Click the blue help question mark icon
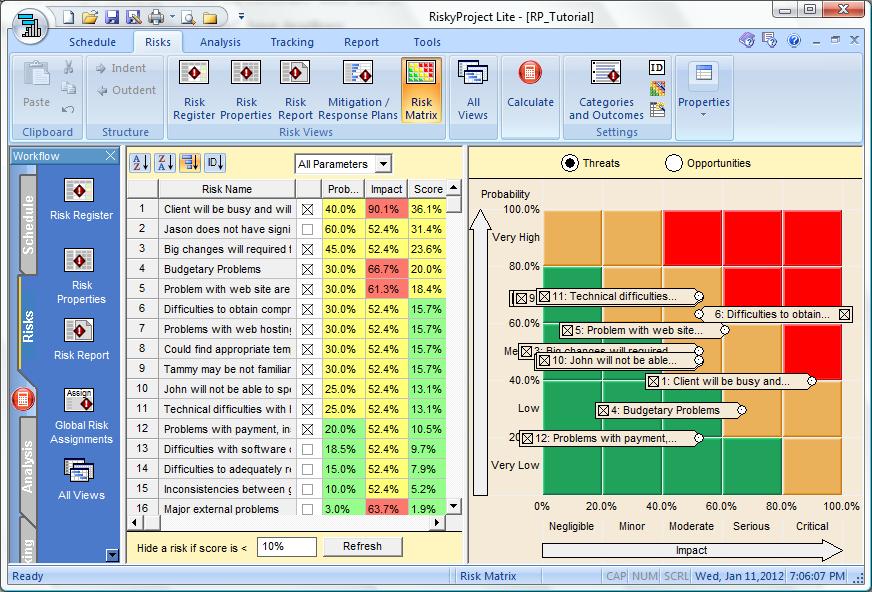872x592 pixels. (794, 40)
